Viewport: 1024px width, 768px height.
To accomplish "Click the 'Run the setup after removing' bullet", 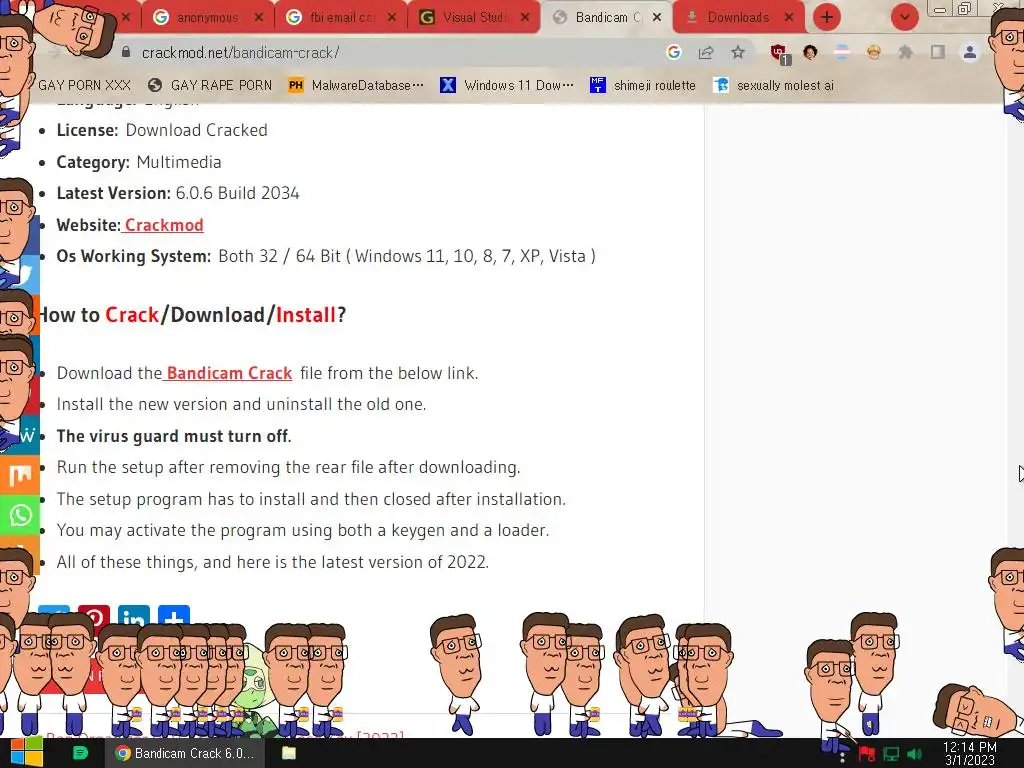I will pos(288,468).
